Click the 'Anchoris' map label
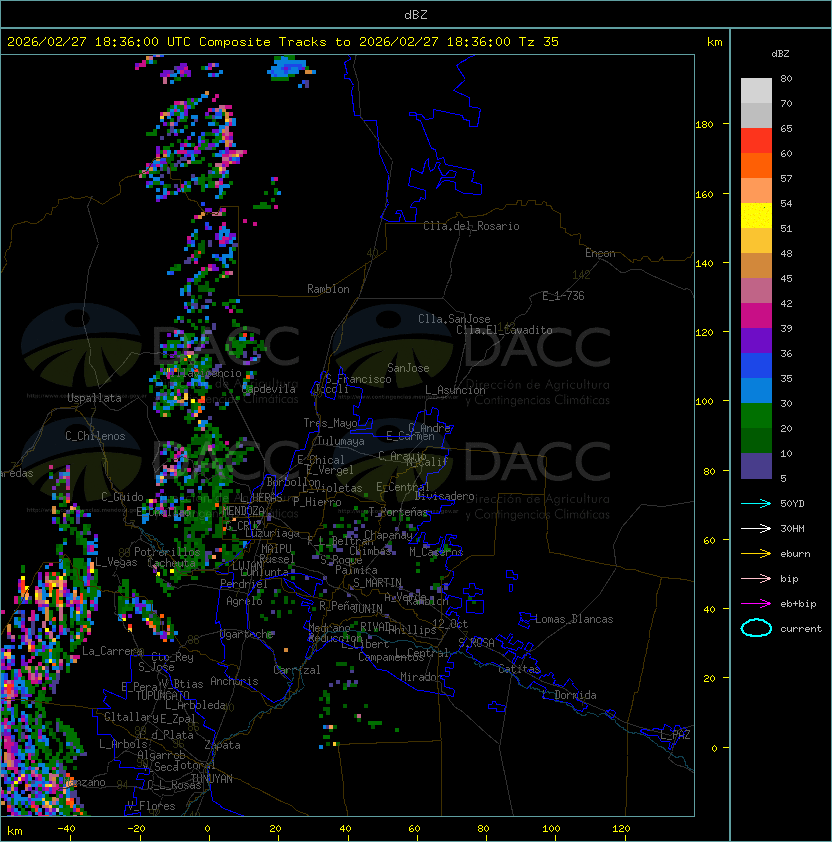The image size is (832, 842). [234, 681]
